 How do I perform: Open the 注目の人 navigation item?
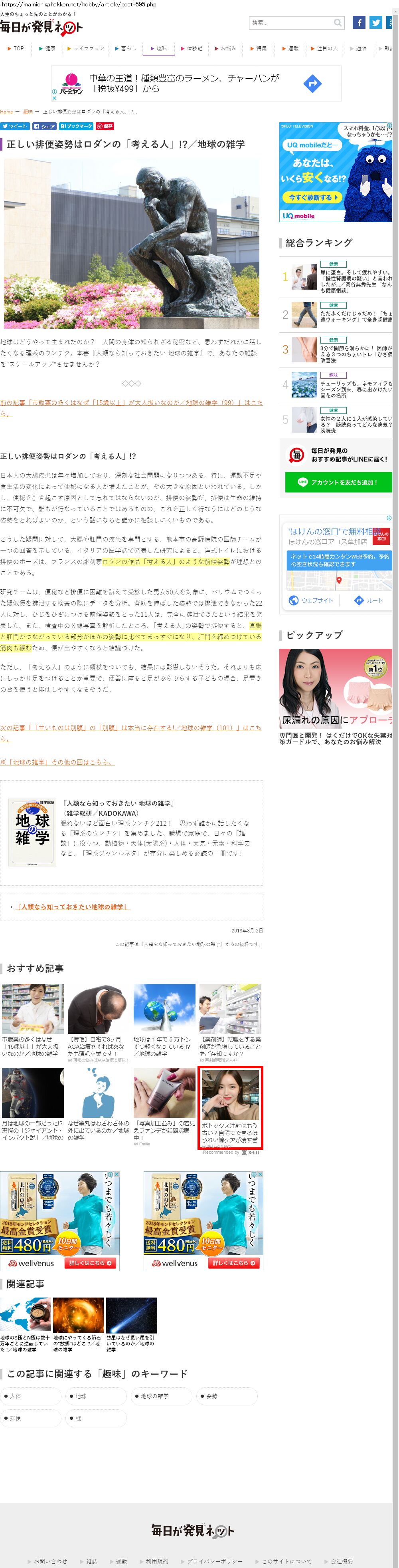click(324, 48)
